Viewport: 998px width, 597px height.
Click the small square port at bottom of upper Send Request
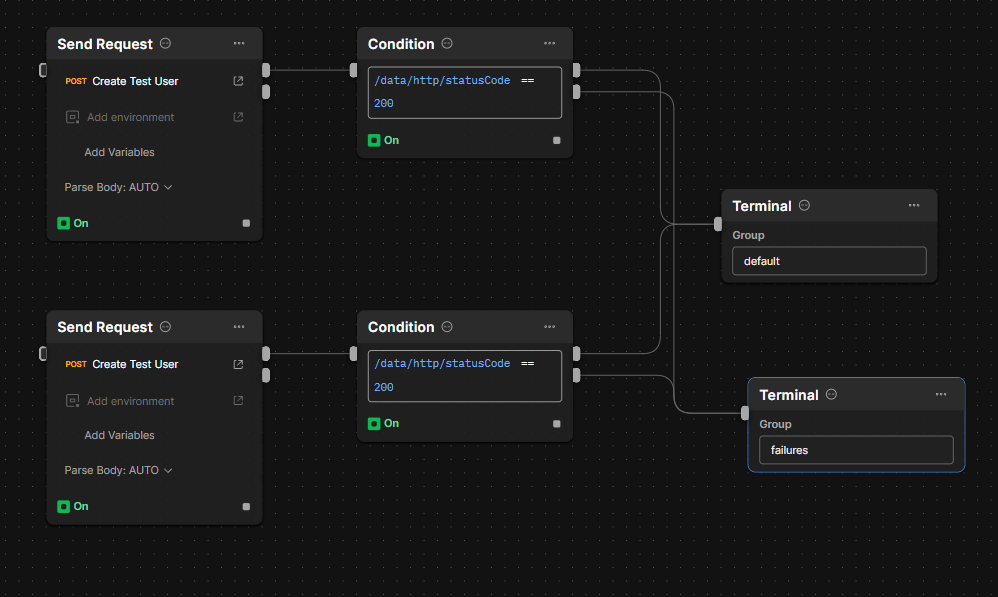(x=246, y=223)
